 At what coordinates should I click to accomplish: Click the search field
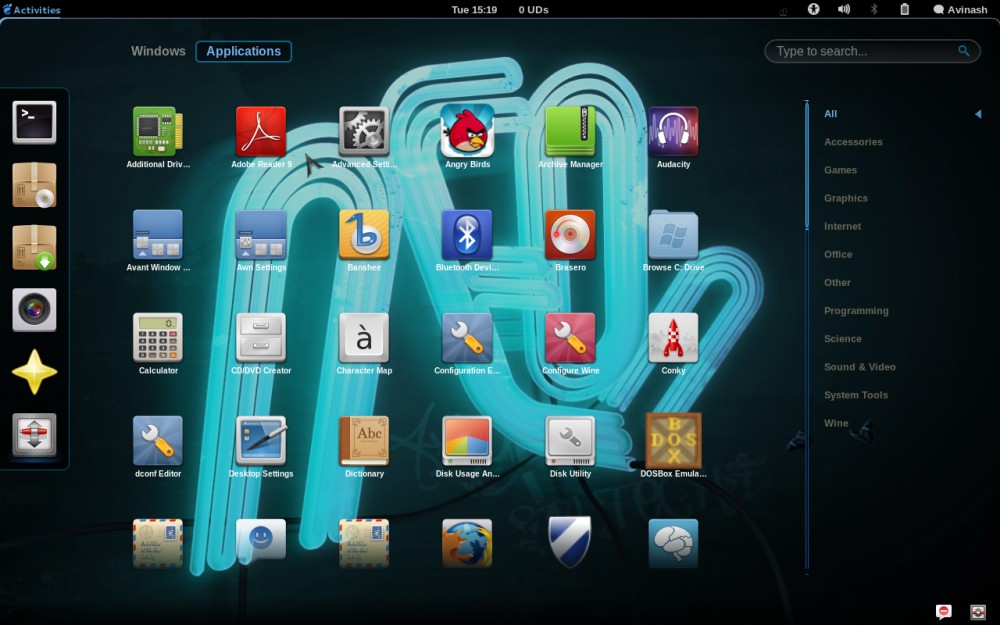coord(872,51)
